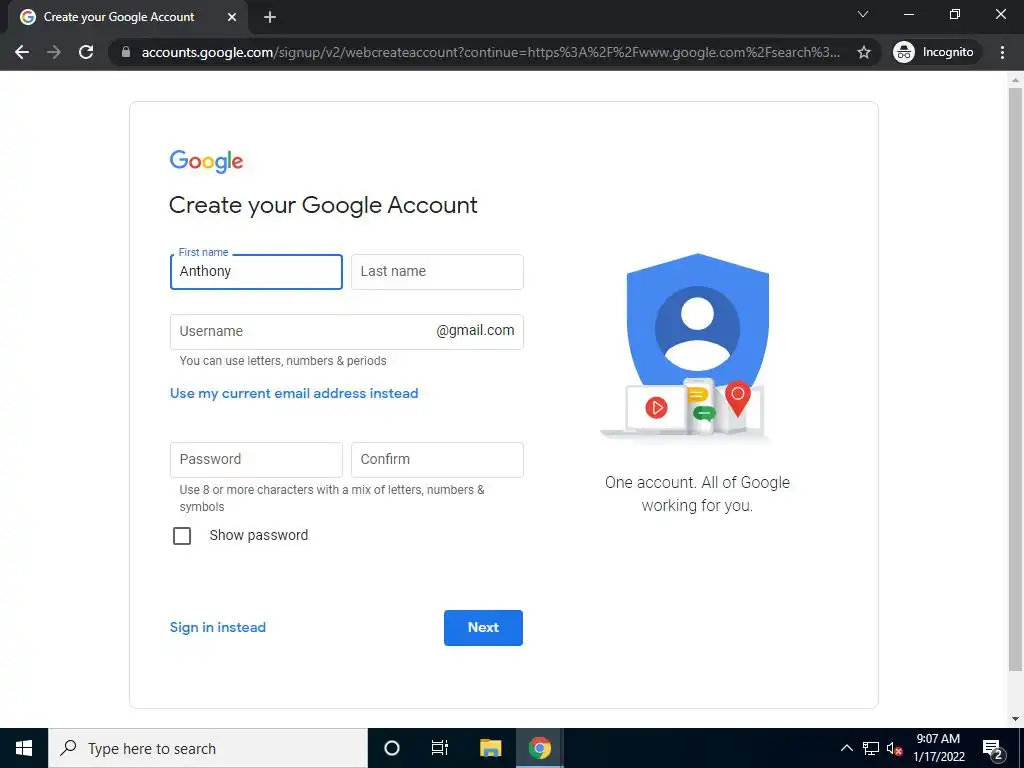Viewport: 1024px width, 768px height.
Task: Open the notification center icon
Action: (993, 749)
